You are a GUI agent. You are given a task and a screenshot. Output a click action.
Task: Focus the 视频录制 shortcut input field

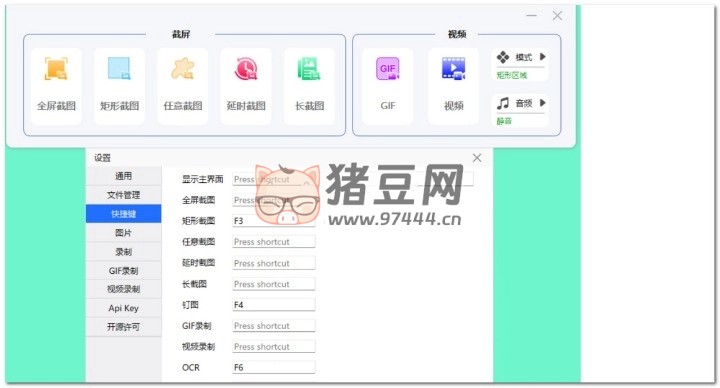[274, 347]
